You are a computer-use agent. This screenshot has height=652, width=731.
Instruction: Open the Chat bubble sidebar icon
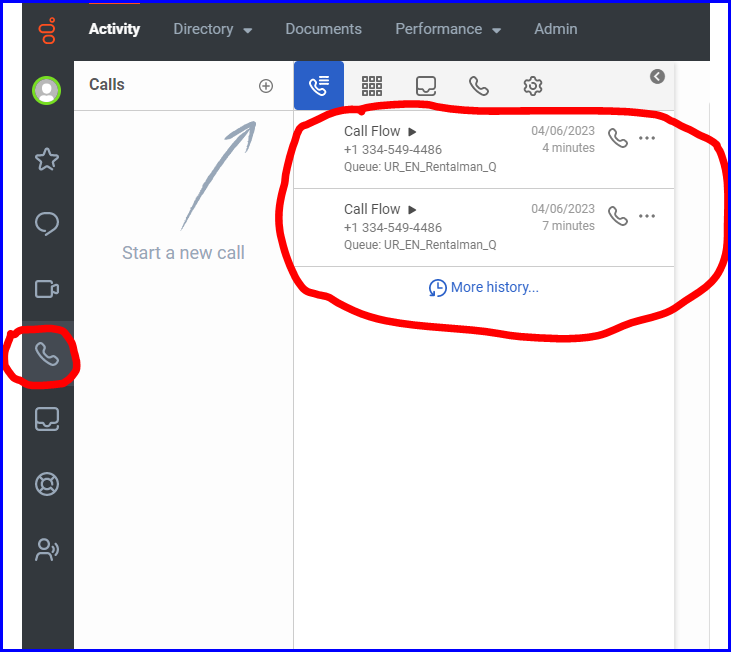47,224
